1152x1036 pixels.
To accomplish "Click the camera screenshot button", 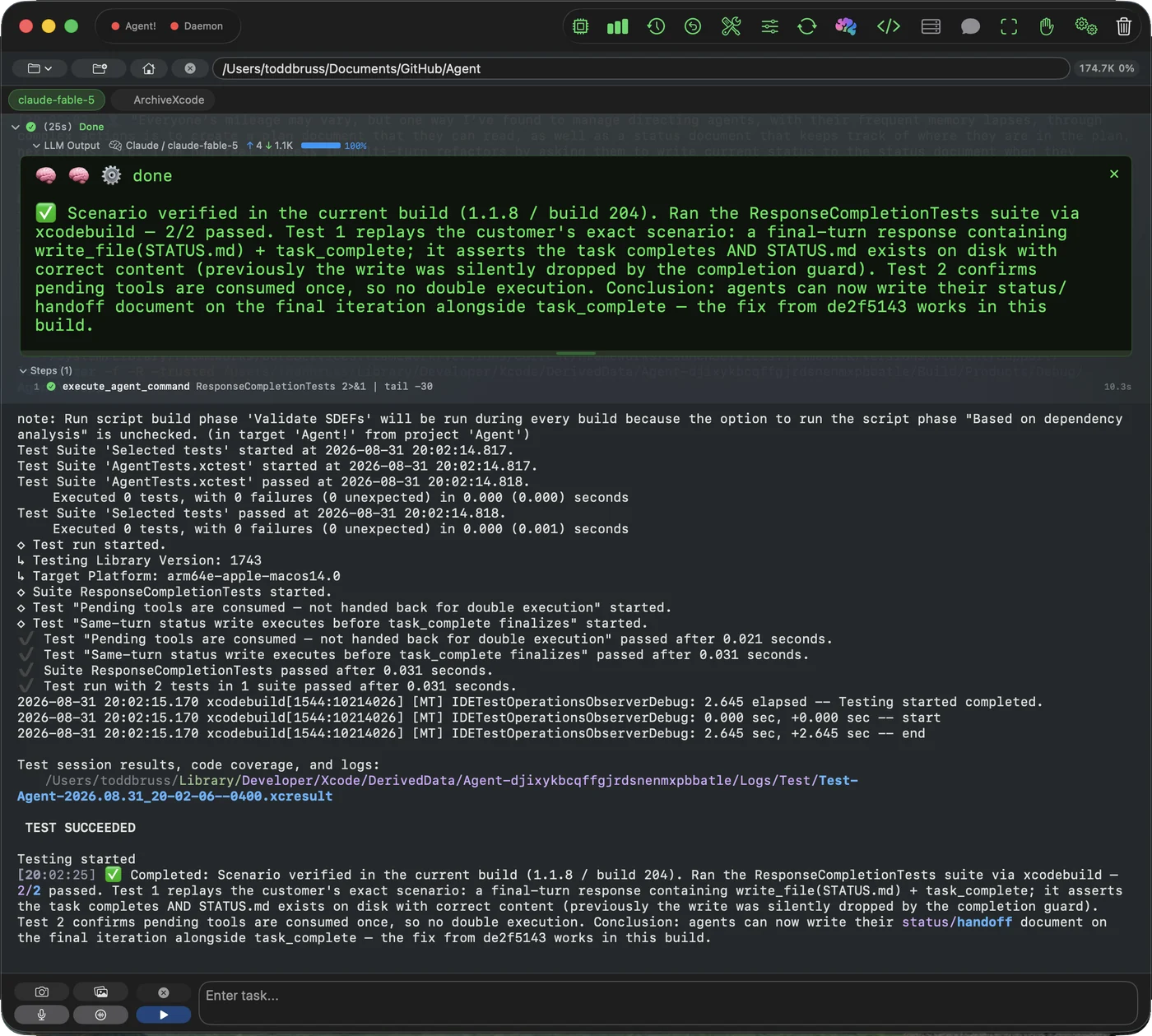I will (x=42, y=992).
